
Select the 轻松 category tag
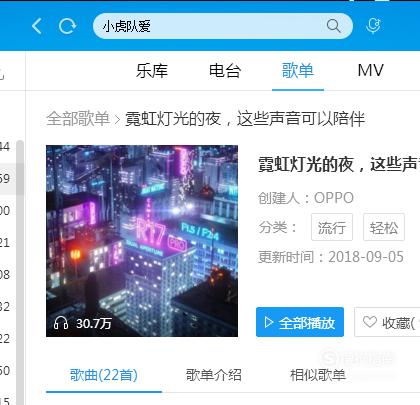pos(384,227)
